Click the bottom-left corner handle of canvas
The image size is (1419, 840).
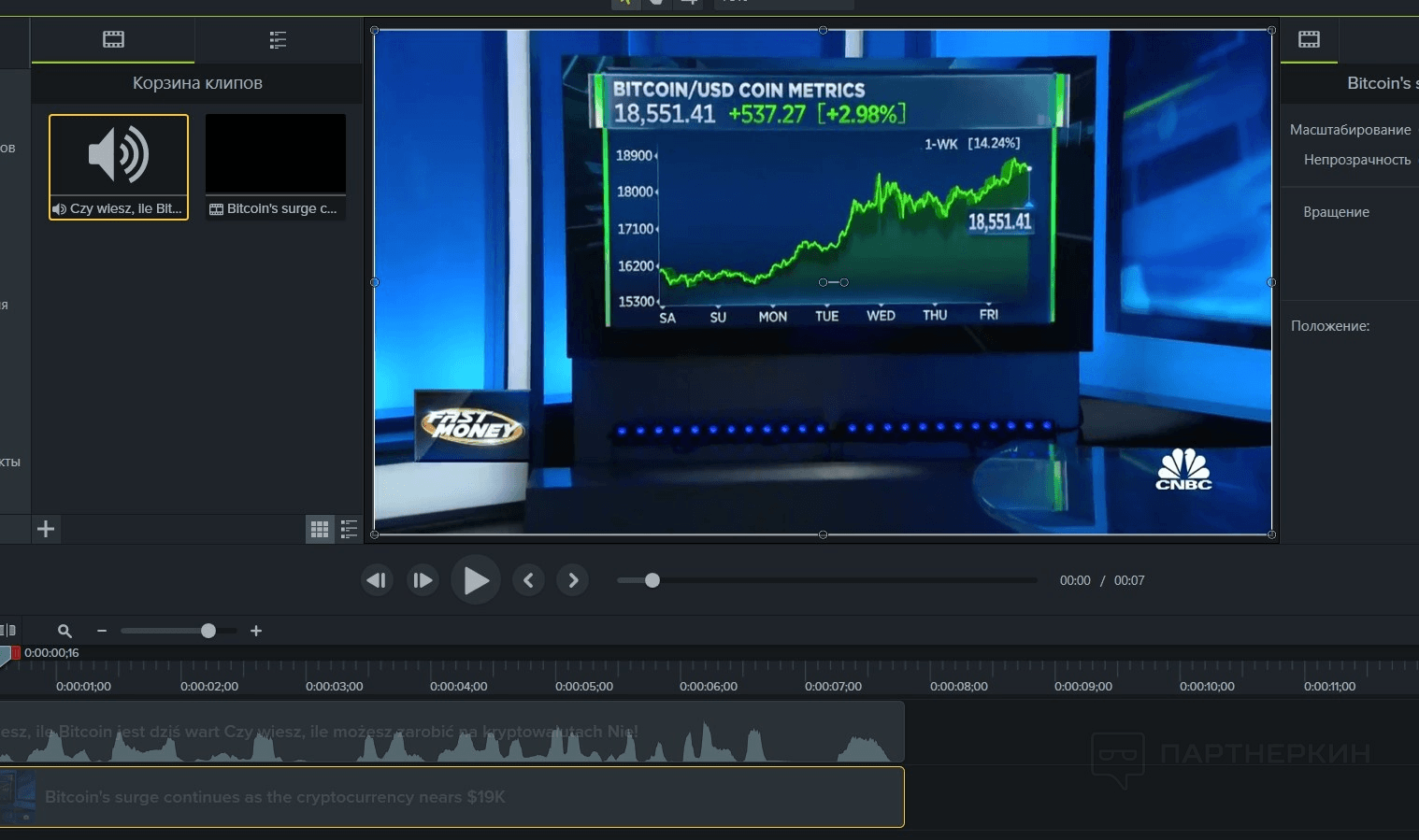point(375,534)
